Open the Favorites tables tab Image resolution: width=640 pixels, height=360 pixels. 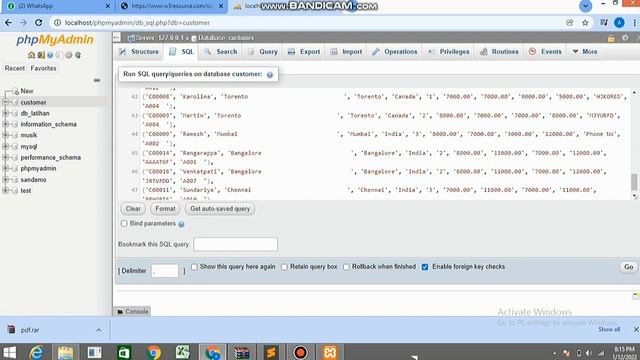(x=43, y=68)
